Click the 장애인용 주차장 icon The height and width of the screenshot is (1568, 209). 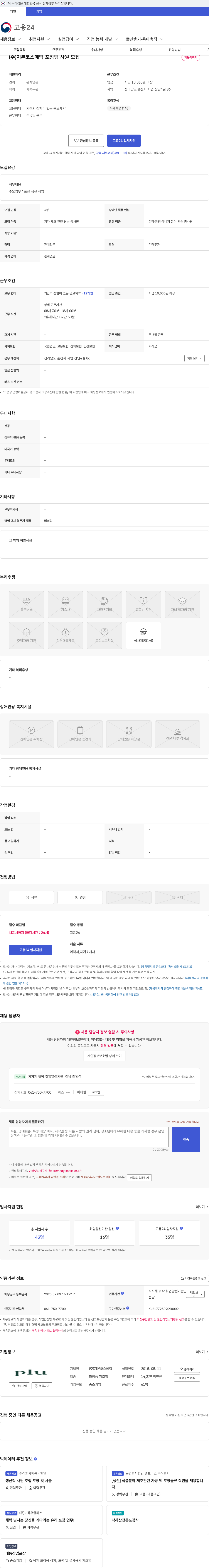tap(31, 734)
